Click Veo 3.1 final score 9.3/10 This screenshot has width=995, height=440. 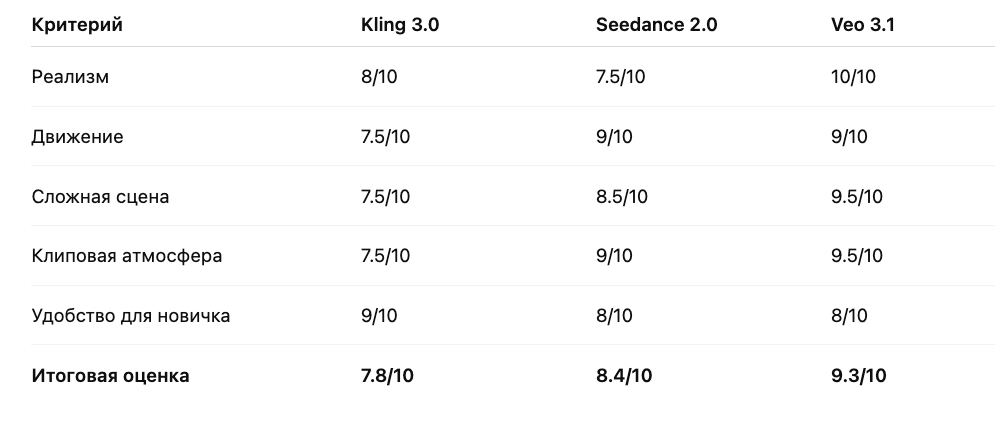859,376
